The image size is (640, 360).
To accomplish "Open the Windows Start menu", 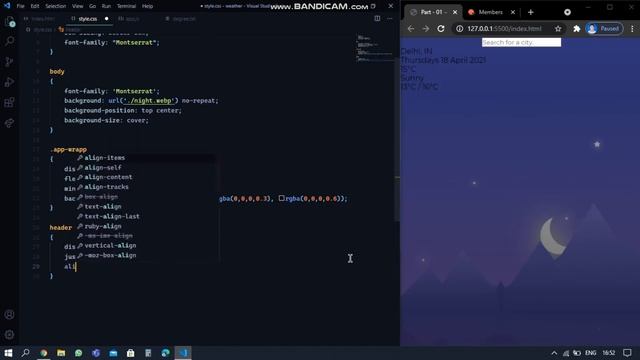I will coord(8,353).
